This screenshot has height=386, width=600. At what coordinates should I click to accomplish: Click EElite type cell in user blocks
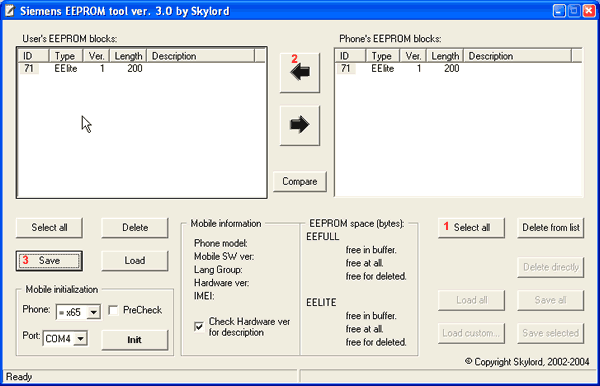point(66,68)
